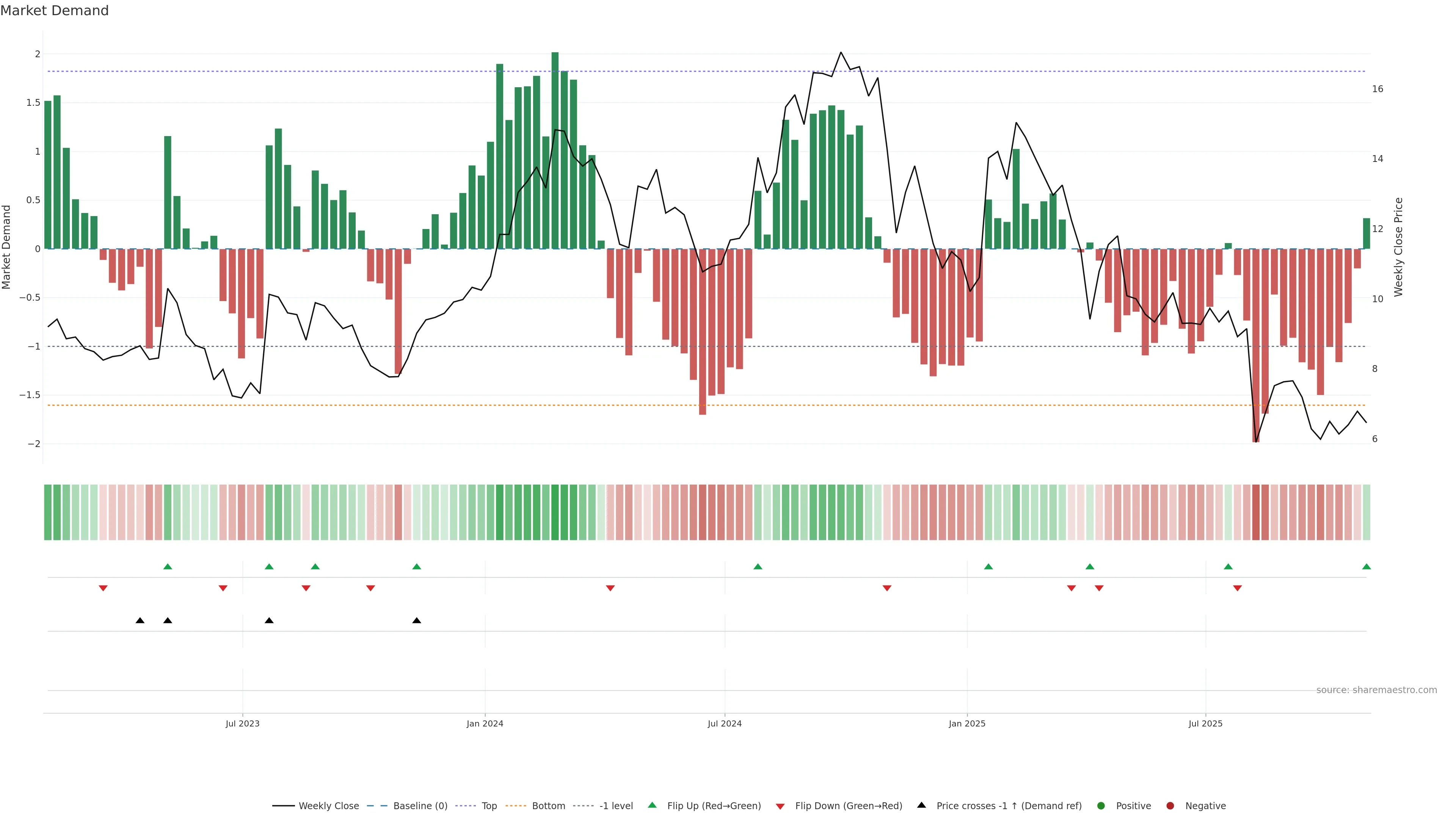The height and width of the screenshot is (819, 1456).
Task: Click the last green flip-up marker at far right
Action: [x=1366, y=566]
